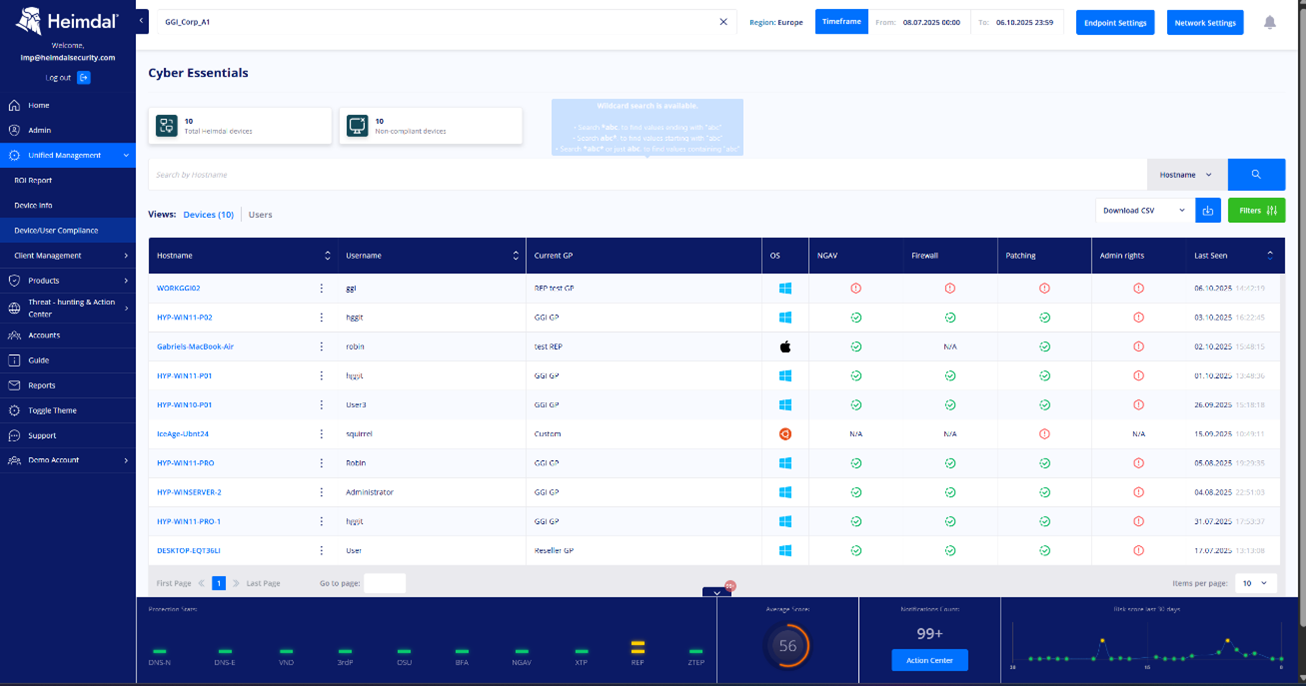
Task: Open the Items per page dropdown
Action: coord(1255,583)
